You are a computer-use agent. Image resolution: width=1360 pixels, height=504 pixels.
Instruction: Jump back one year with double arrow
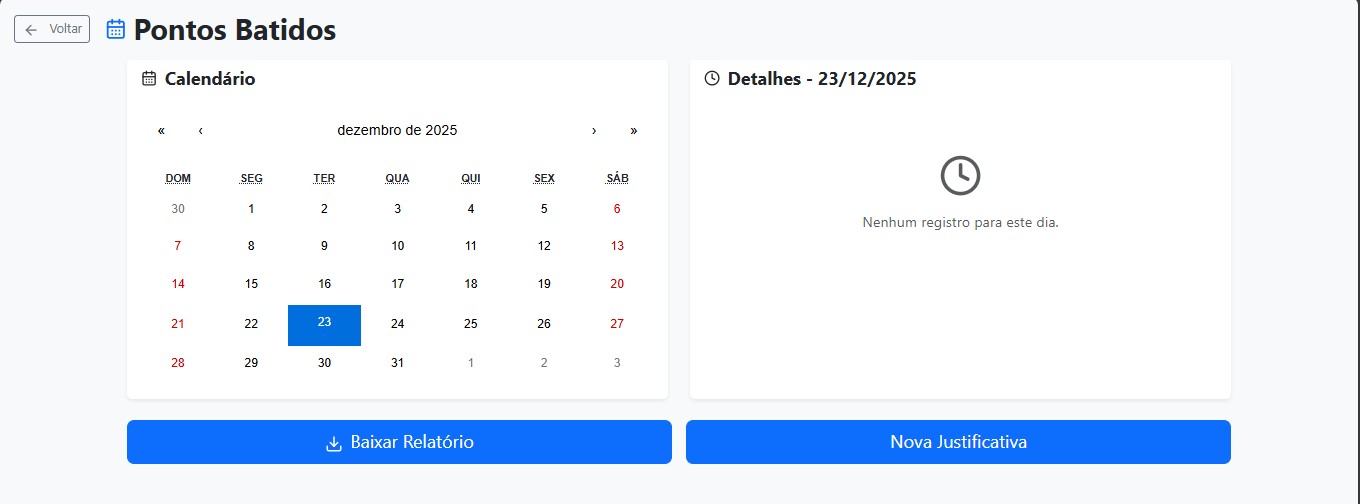[x=161, y=130]
